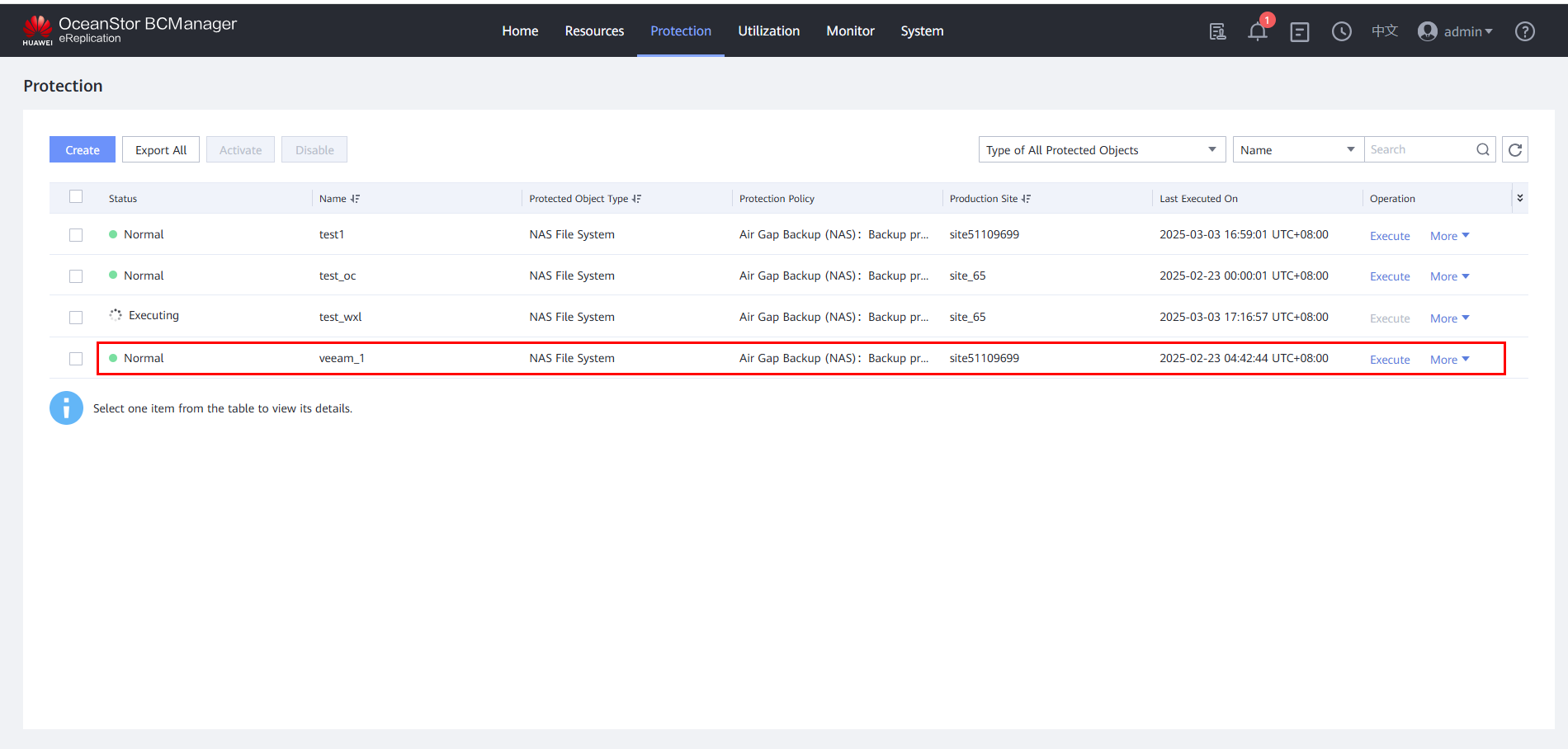Open the notification bell alerts
Viewport: 1568px width, 749px height.
[x=1257, y=32]
